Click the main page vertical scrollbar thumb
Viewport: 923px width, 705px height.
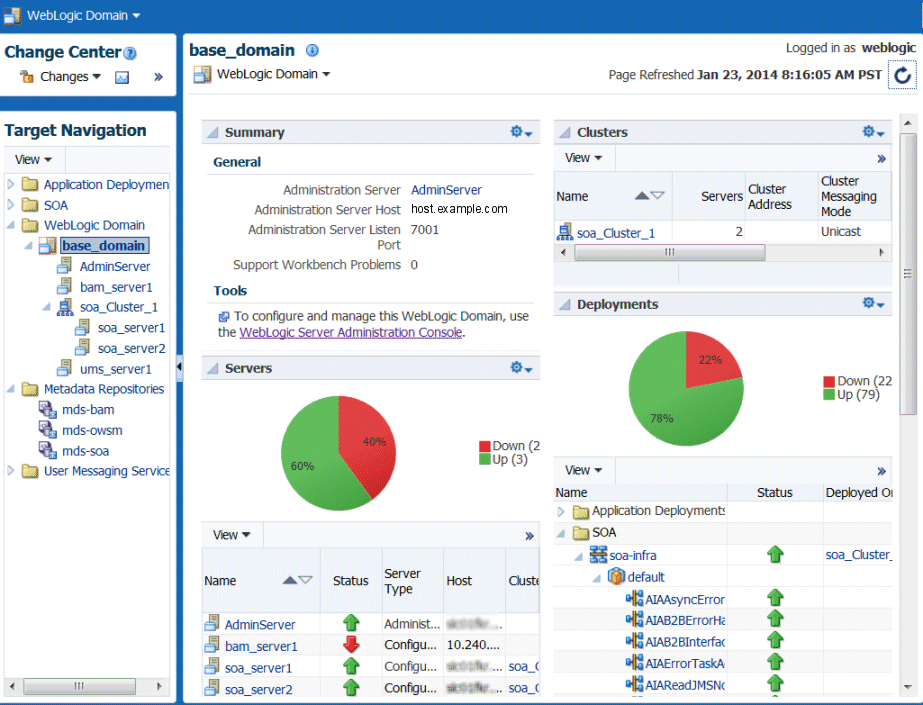(x=908, y=274)
